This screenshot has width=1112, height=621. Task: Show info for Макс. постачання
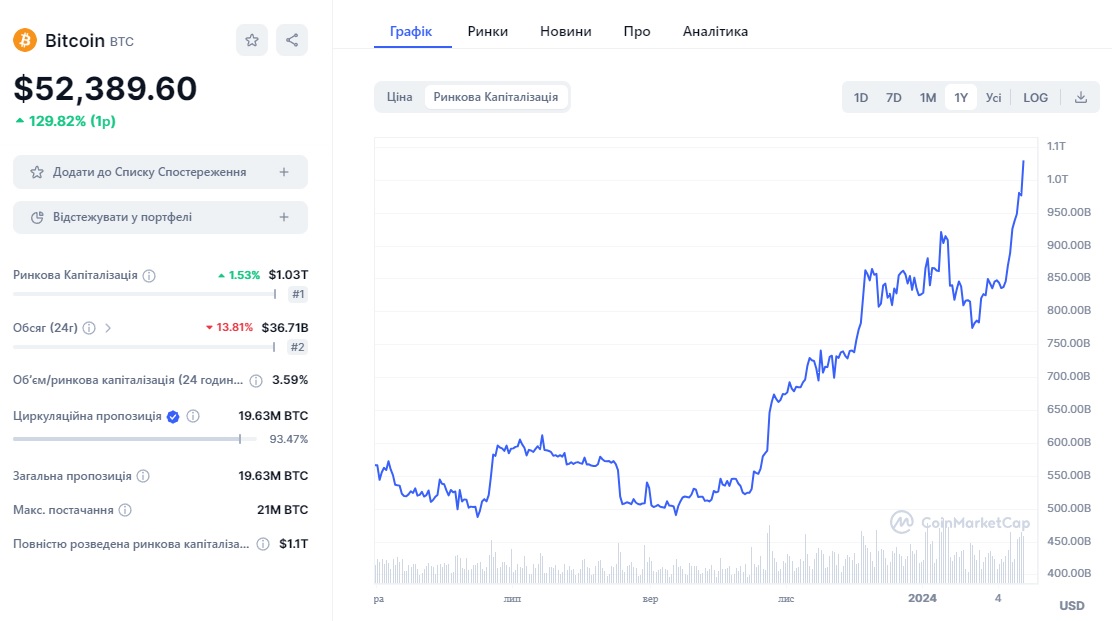coord(125,510)
